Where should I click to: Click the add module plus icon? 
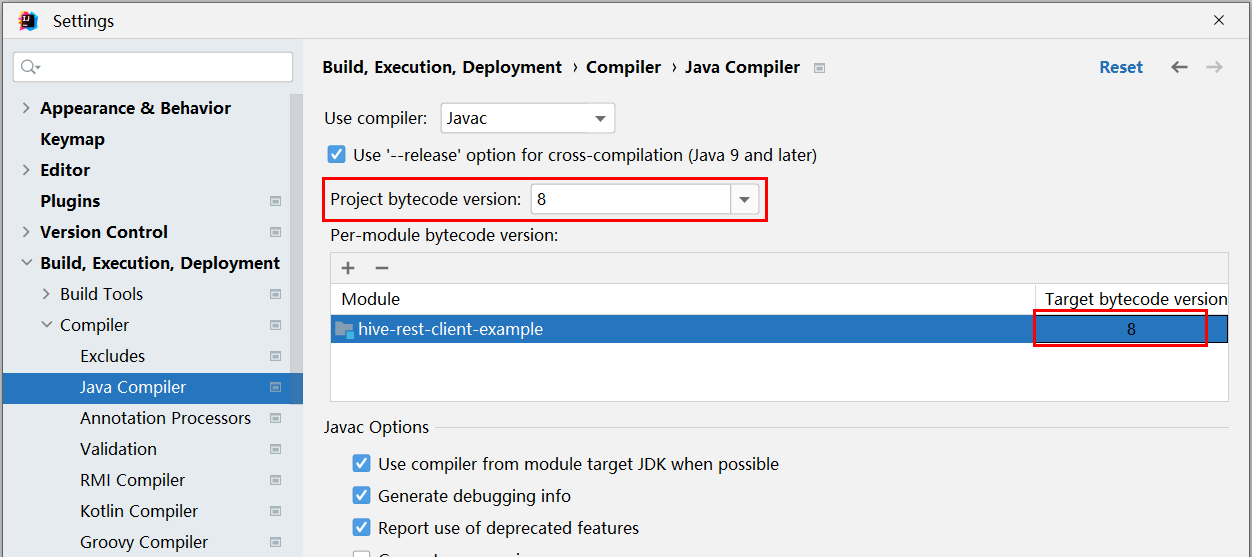point(348,268)
